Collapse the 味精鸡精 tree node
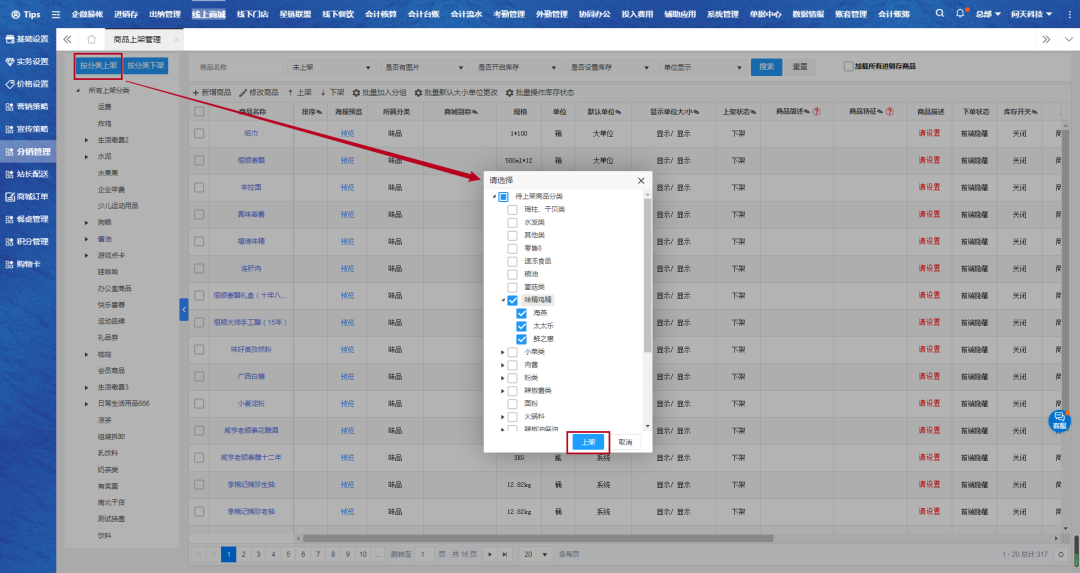The height and width of the screenshot is (573, 1080). (x=501, y=300)
